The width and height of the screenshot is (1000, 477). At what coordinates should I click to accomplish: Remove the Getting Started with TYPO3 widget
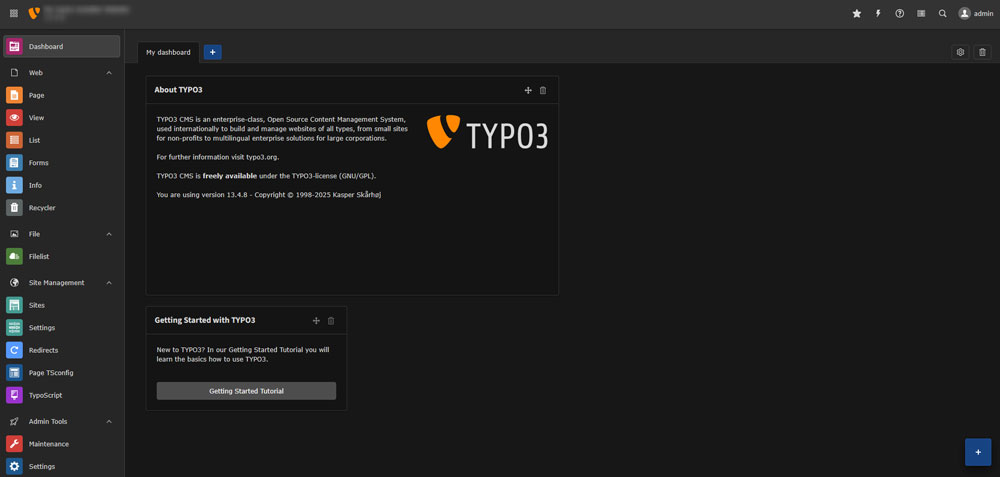(331, 321)
